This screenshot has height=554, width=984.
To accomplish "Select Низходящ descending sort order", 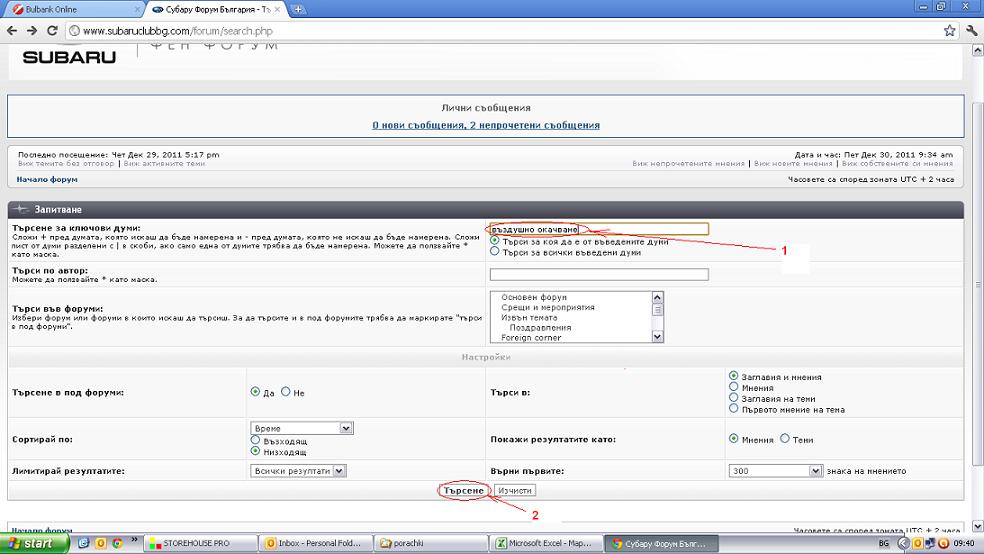I will (255, 450).
